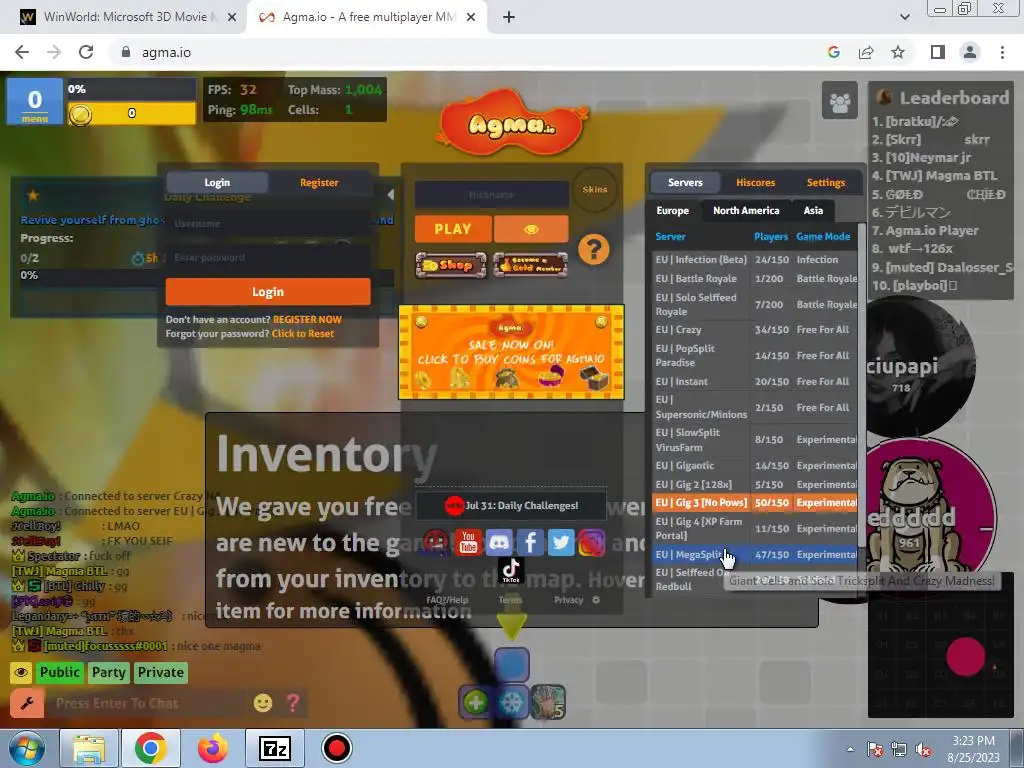The image size is (1024, 768).
Task: Switch to the Login tab
Action: point(217,182)
